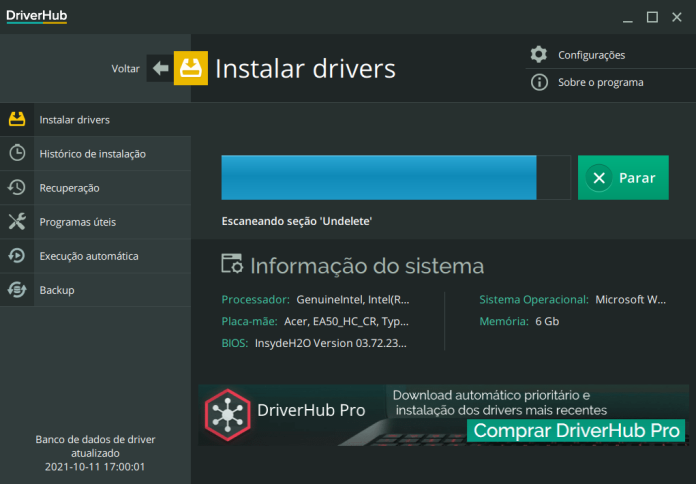Click the Memória value 6 Gb
The width and height of the screenshot is (696, 484).
(547, 321)
